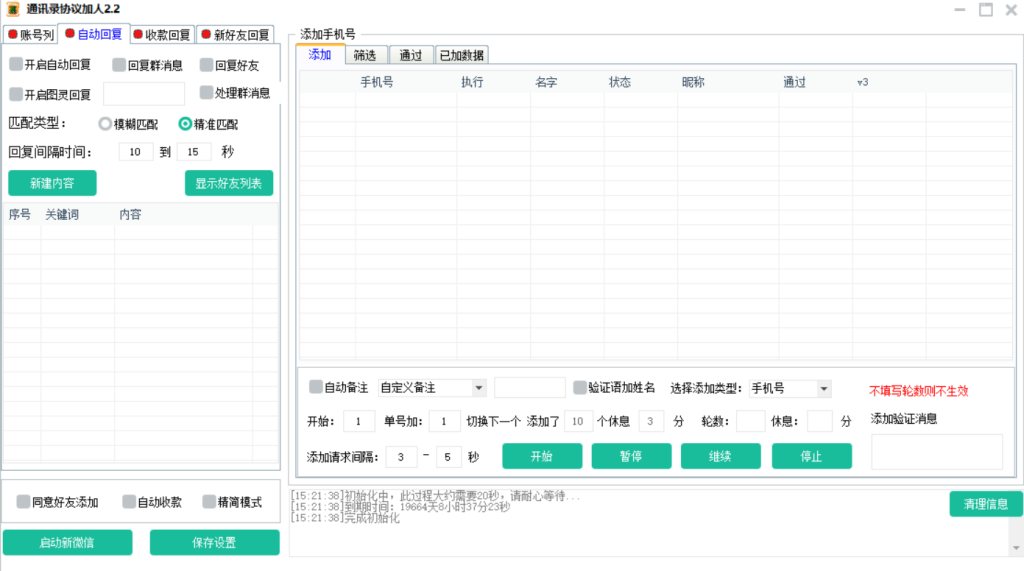1024x571 pixels.
Task: Click the app icon in title bar
Action: click(13, 9)
